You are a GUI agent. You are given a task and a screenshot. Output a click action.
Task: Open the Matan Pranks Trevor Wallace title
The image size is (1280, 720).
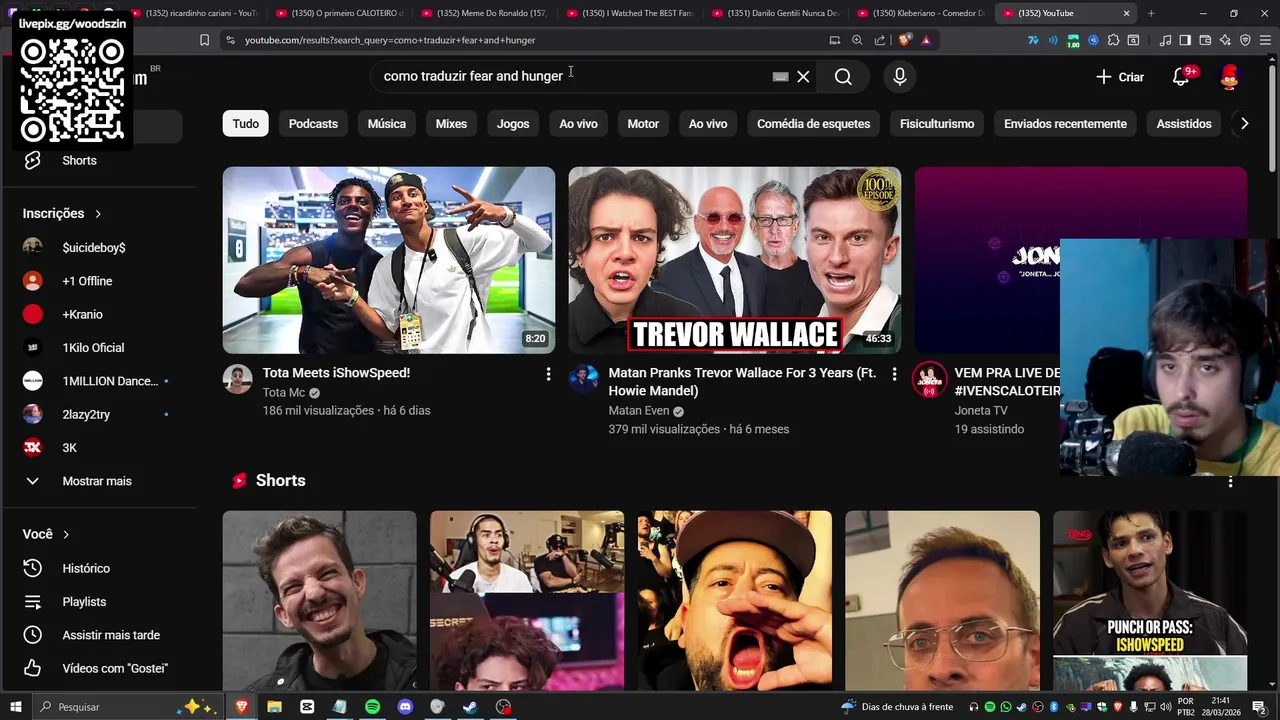[742, 382]
